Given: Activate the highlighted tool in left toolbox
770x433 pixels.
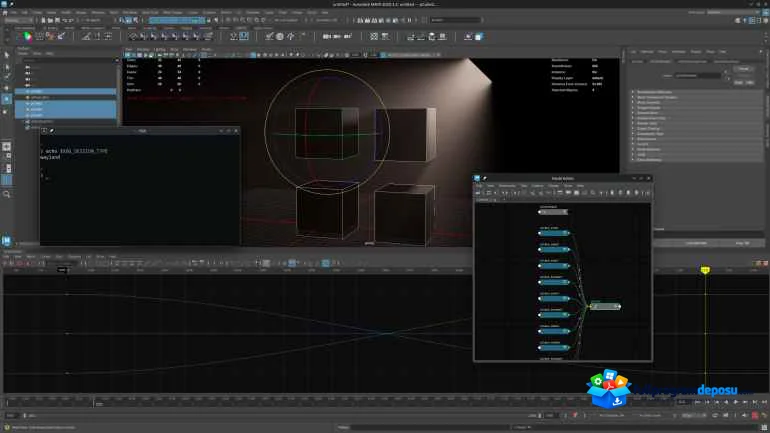Looking at the screenshot, I should tap(6, 99).
